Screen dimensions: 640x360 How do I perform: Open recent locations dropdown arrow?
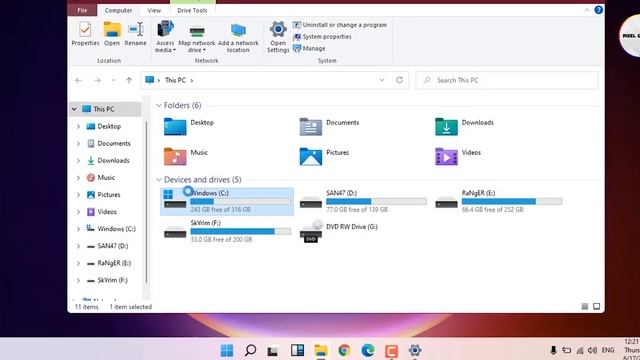[113, 80]
